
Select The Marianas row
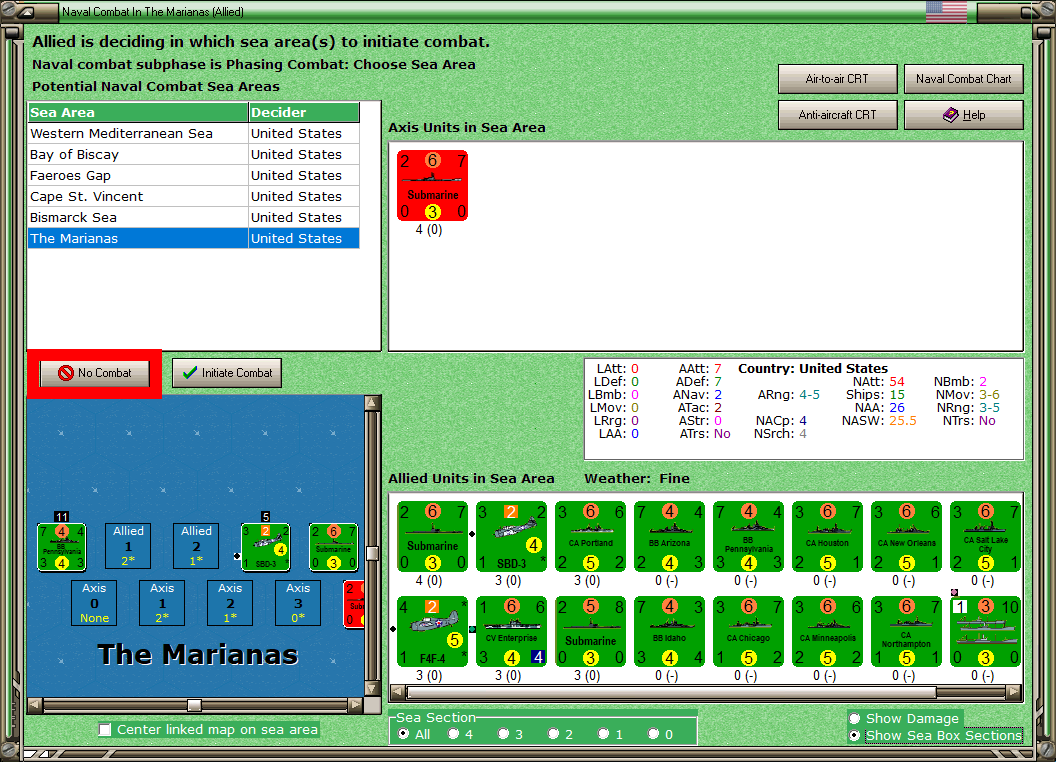193,238
